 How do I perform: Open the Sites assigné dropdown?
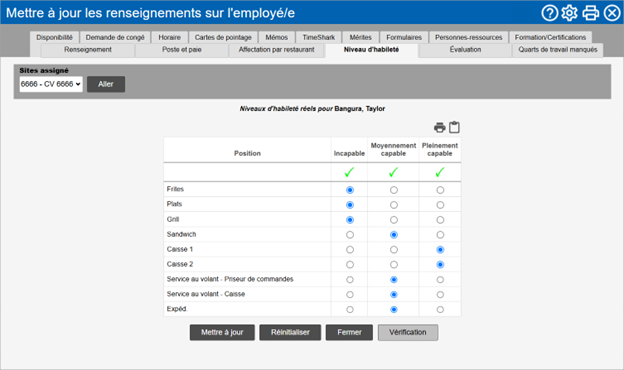coord(51,84)
